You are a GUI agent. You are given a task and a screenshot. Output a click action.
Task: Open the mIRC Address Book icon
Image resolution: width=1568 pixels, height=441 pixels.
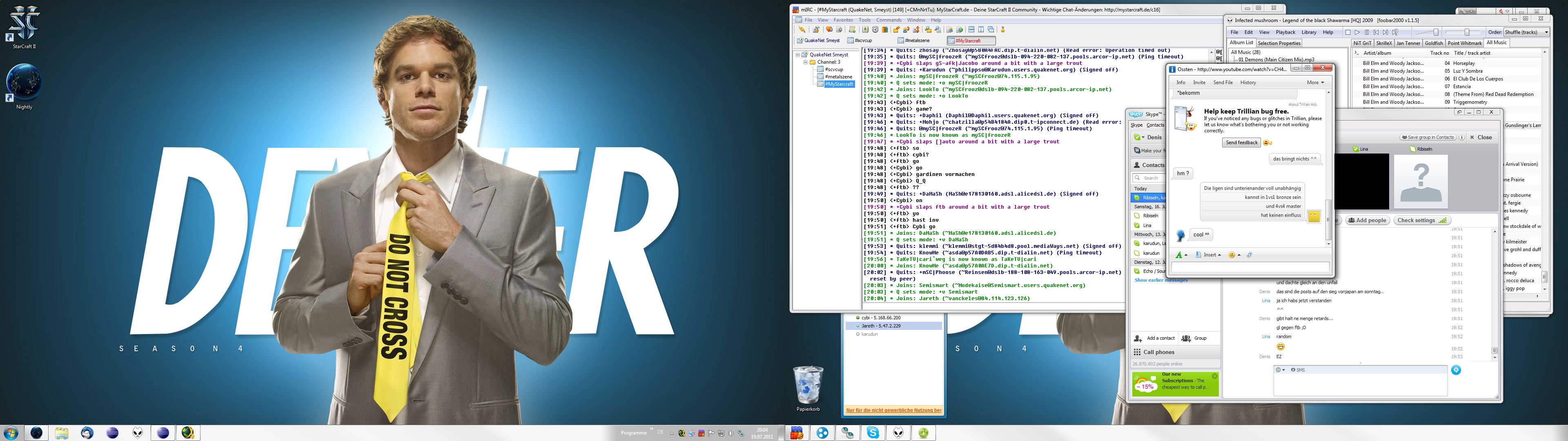[866, 29]
